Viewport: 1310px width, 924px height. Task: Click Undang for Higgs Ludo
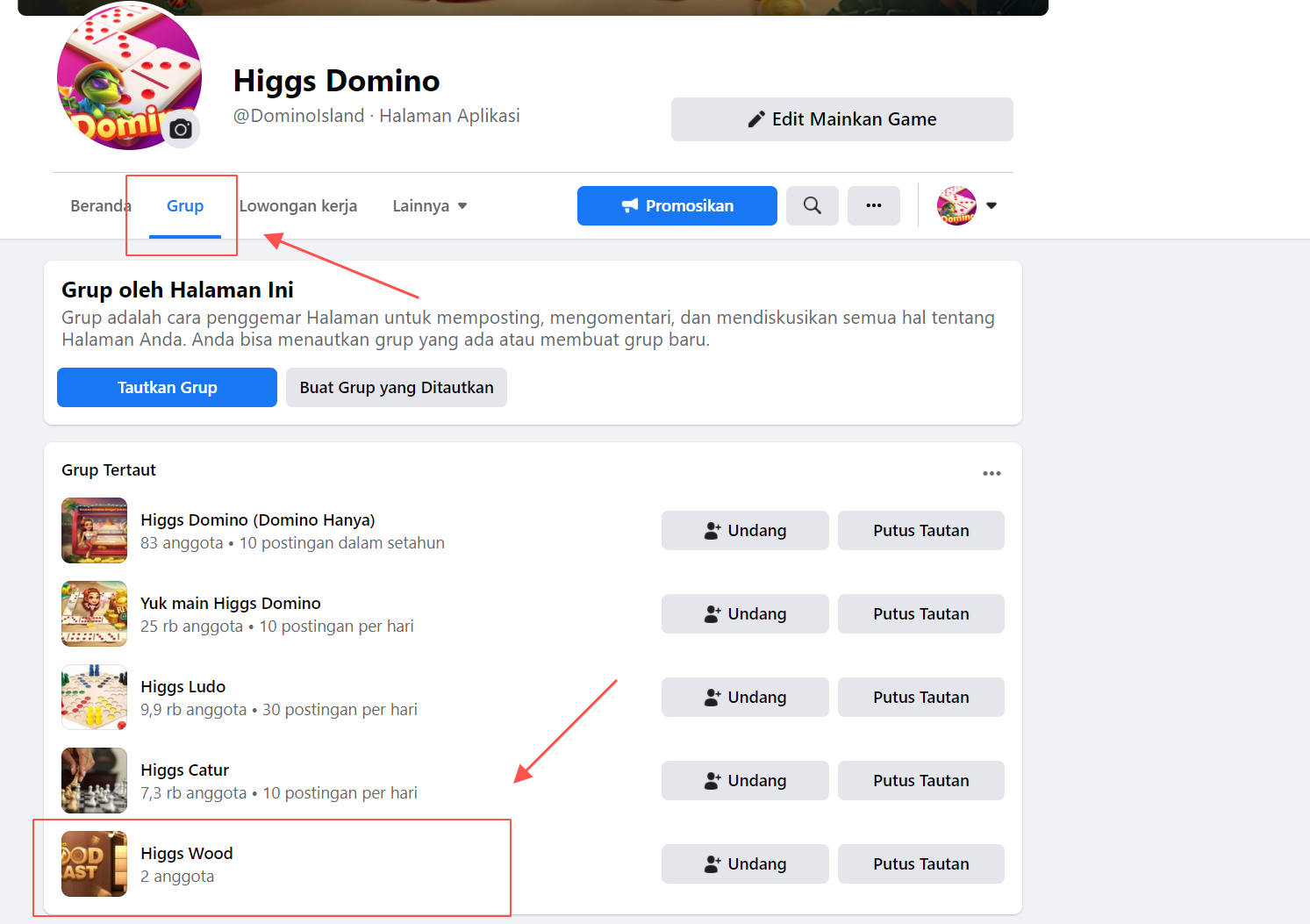tap(745, 698)
